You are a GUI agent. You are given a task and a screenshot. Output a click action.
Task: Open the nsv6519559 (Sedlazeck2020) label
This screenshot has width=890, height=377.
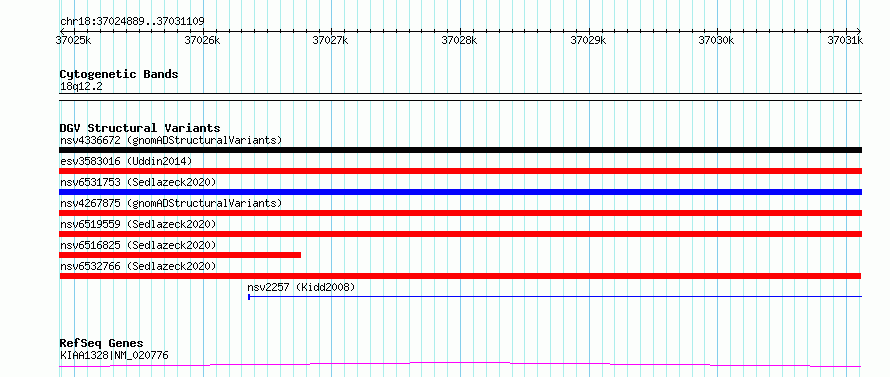pyautogui.click(x=138, y=224)
